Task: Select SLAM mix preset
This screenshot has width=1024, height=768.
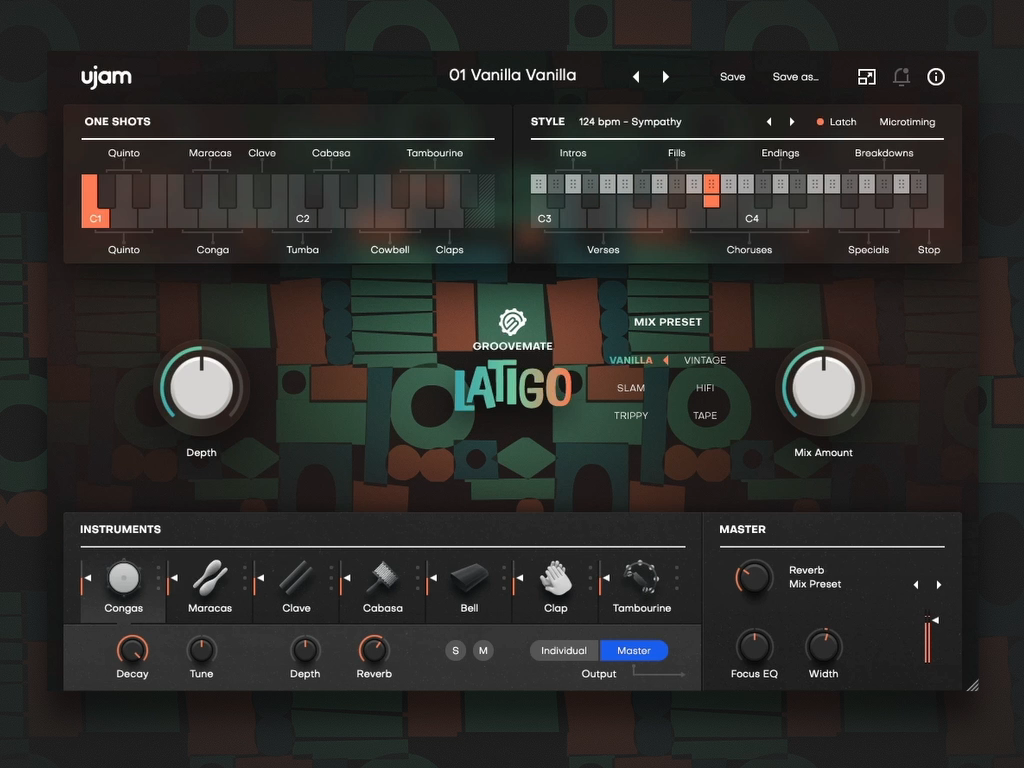Action: [x=631, y=388]
